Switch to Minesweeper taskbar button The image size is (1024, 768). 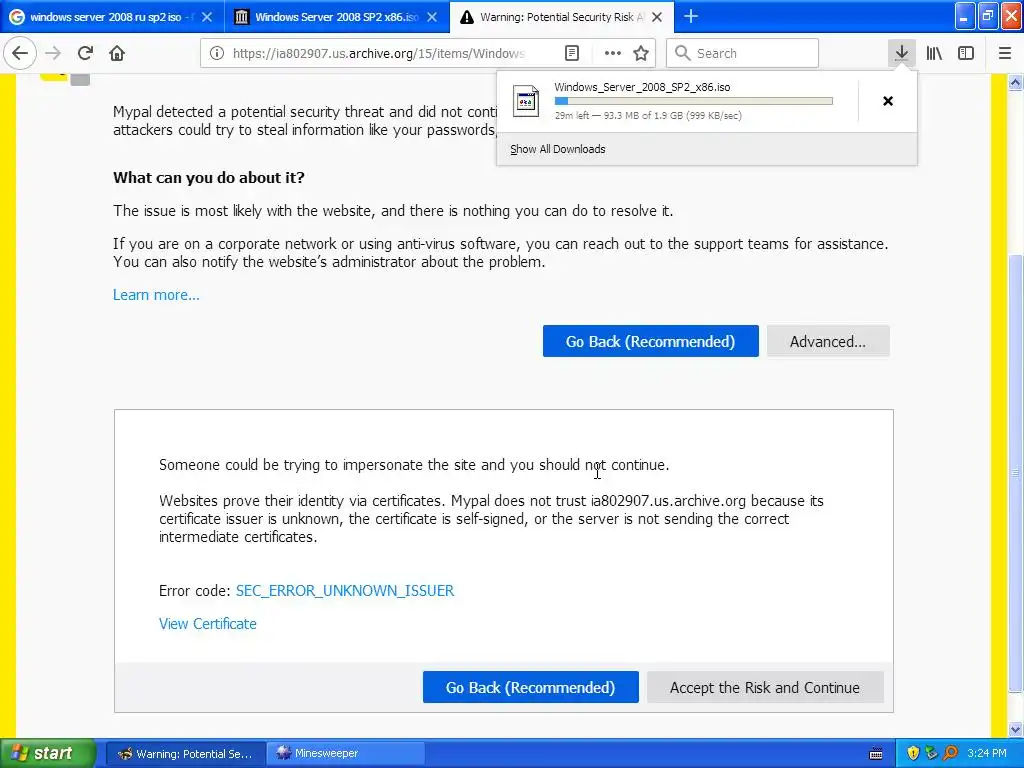click(345, 754)
